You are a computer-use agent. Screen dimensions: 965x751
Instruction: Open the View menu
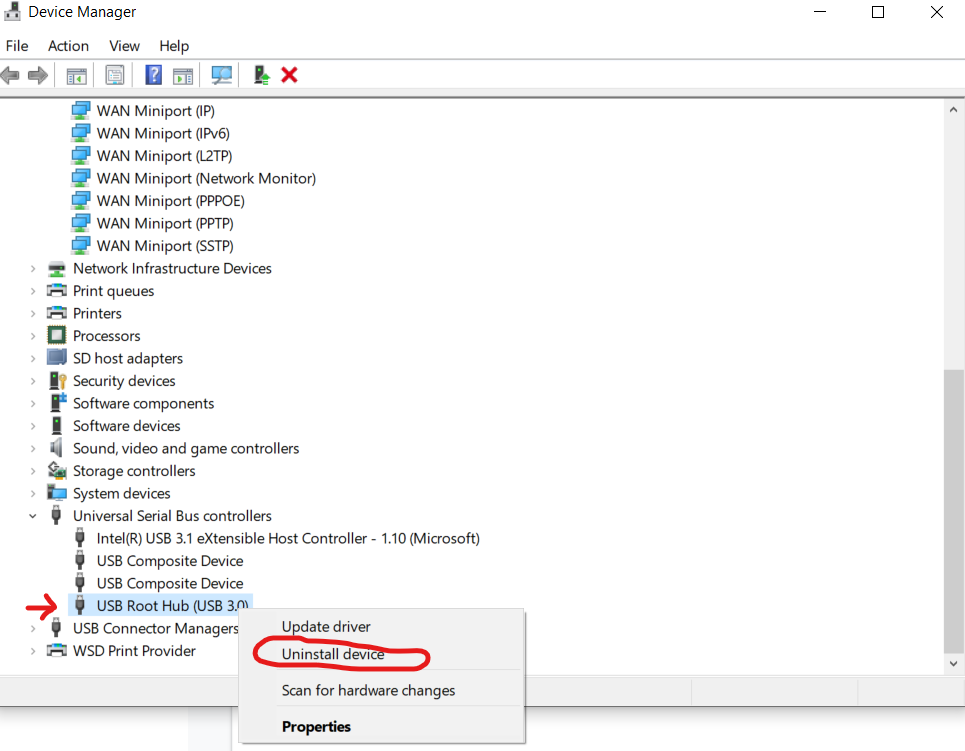pos(124,46)
